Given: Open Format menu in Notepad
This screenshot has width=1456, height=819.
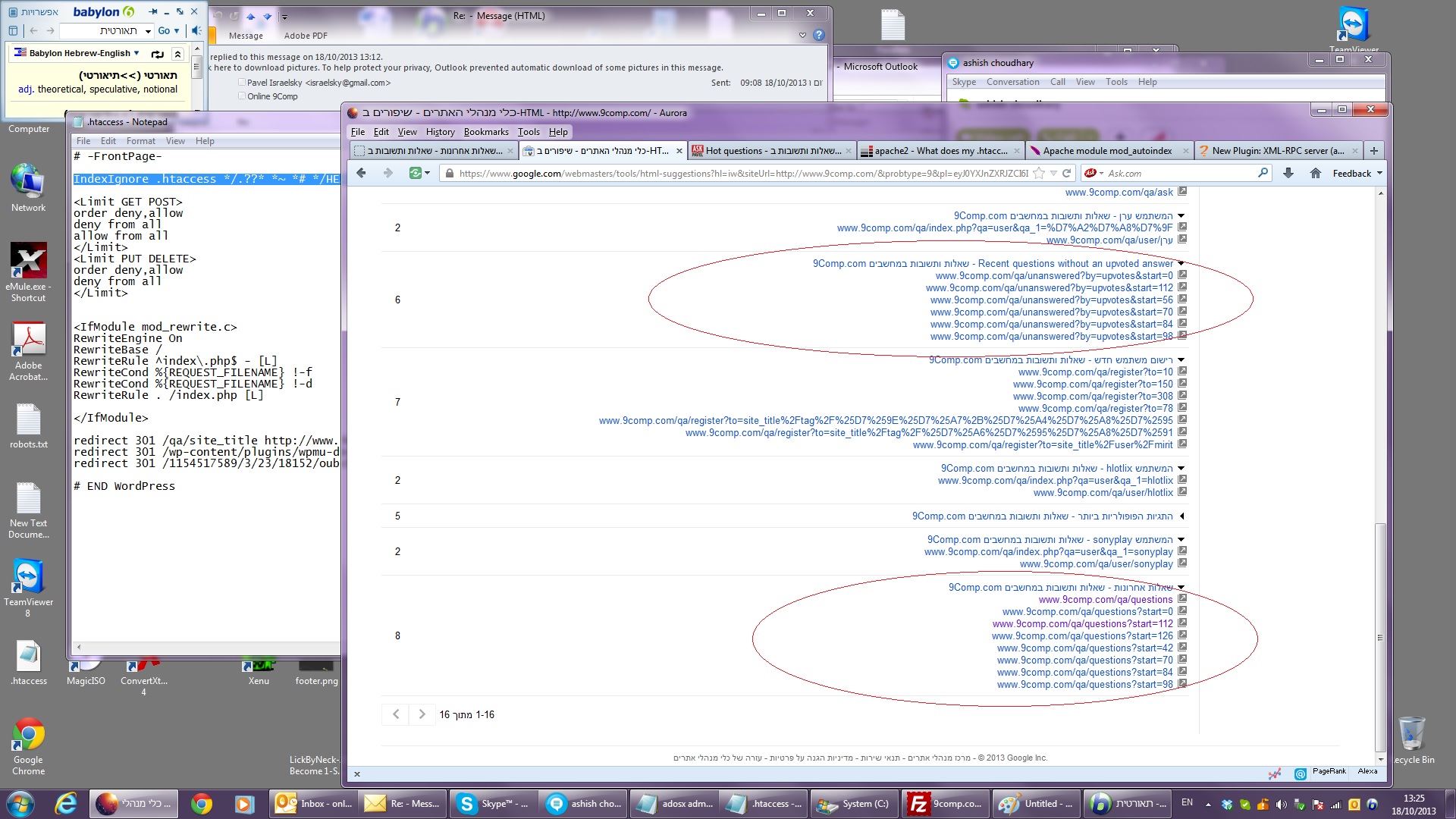Looking at the screenshot, I should (x=140, y=141).
